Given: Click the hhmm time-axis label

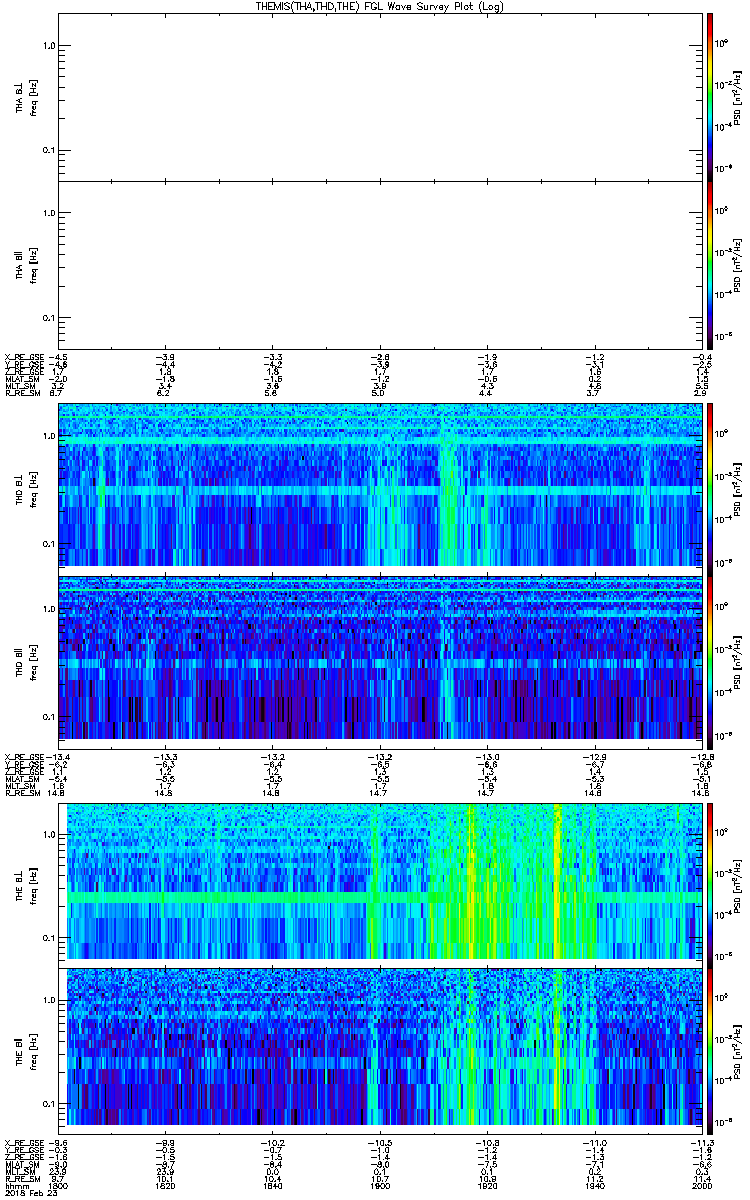Looking at the screenshot, I should tap(15, 1185).
